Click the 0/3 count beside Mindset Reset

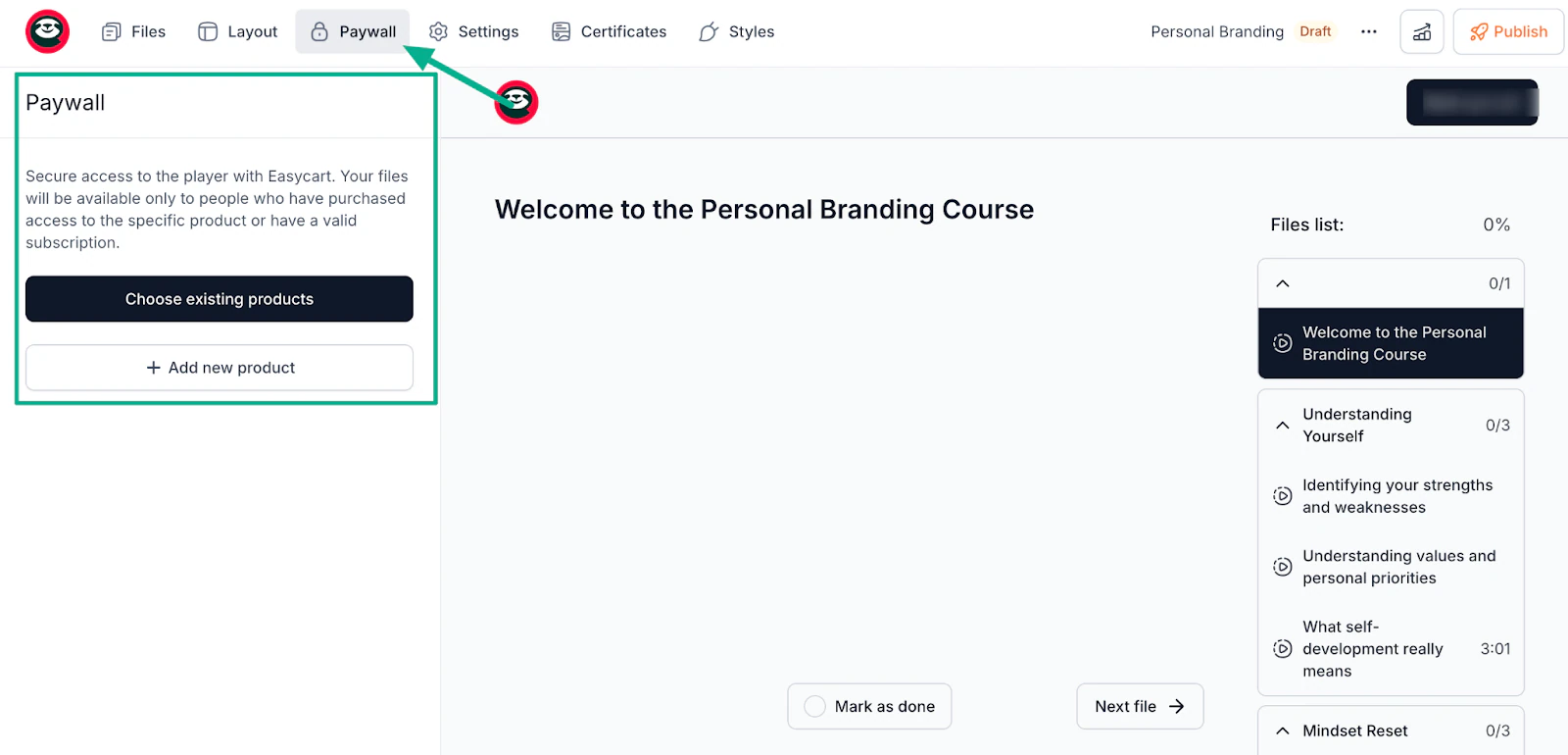click(x=1497, y=730)
